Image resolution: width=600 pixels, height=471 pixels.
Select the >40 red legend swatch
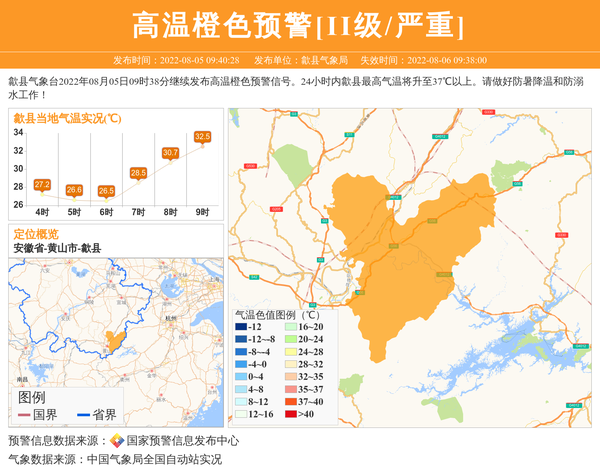point(288,414)
